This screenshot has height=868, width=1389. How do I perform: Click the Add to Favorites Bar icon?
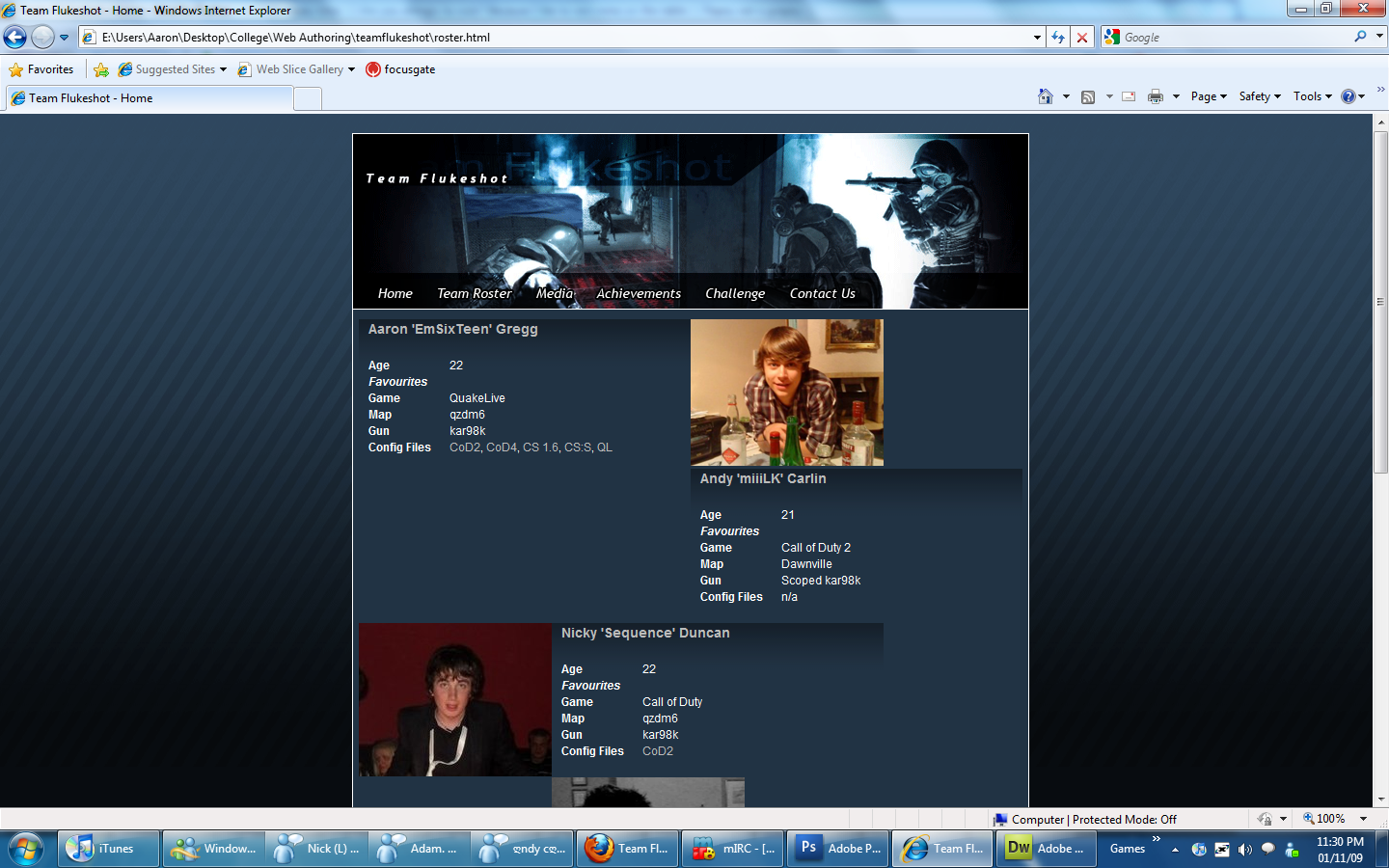(101, 69)
